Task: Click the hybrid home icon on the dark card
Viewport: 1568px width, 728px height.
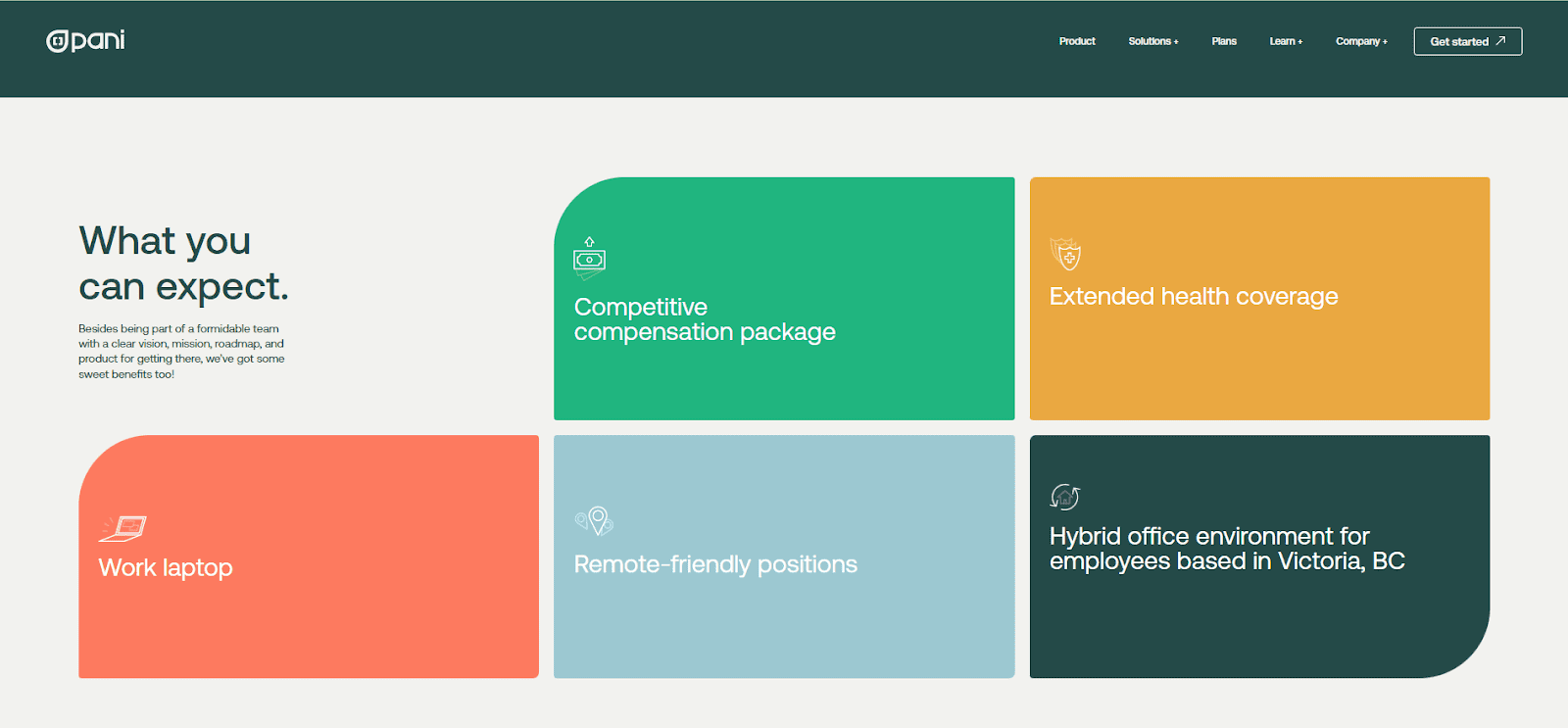Action: click(1064, 497)
